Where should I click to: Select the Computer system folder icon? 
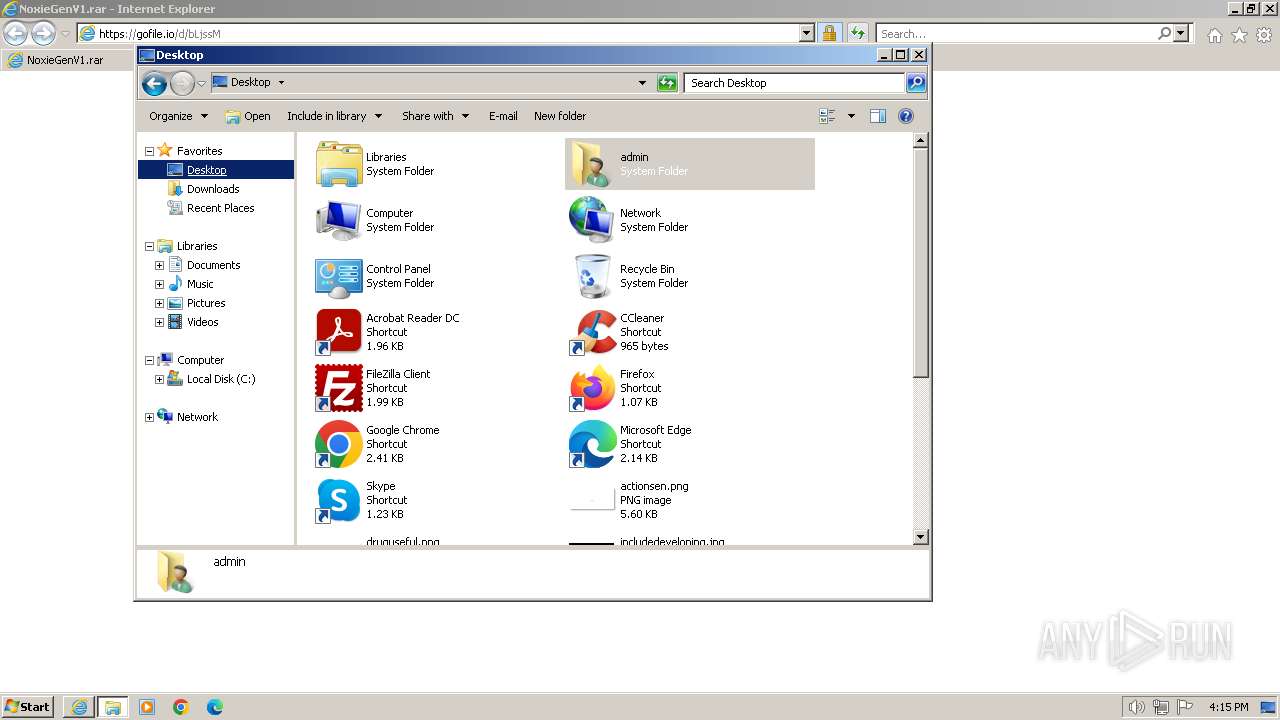(x=339, y=219)
